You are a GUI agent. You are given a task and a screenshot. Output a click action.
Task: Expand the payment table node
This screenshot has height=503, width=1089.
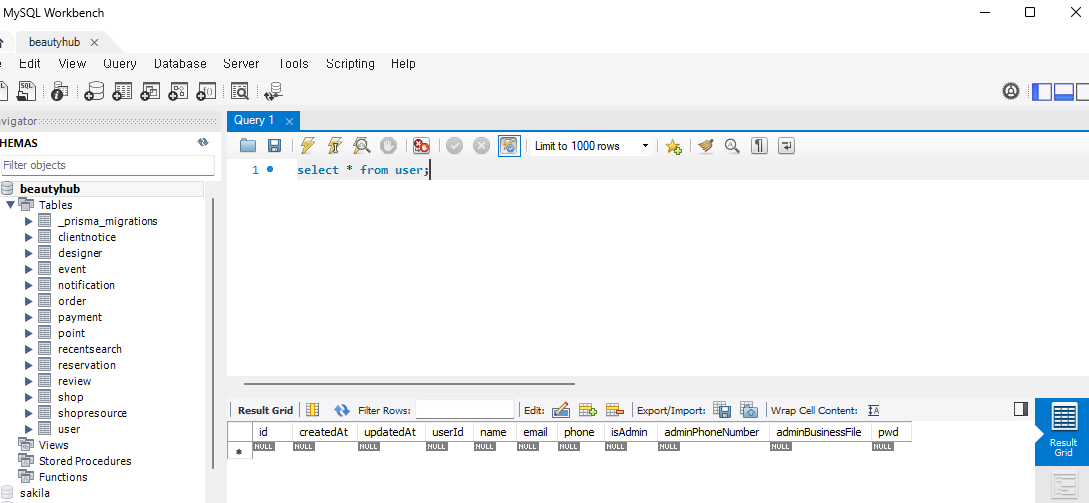coord(28,317)
